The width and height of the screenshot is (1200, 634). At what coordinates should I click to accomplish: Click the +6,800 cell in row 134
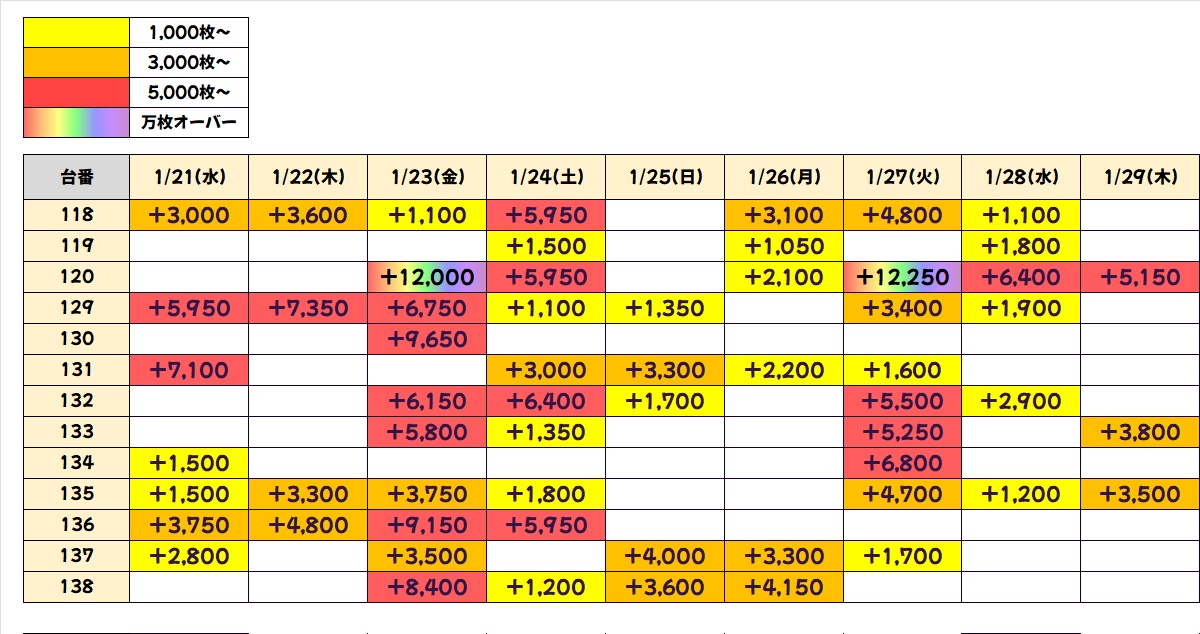coord(903,463)
